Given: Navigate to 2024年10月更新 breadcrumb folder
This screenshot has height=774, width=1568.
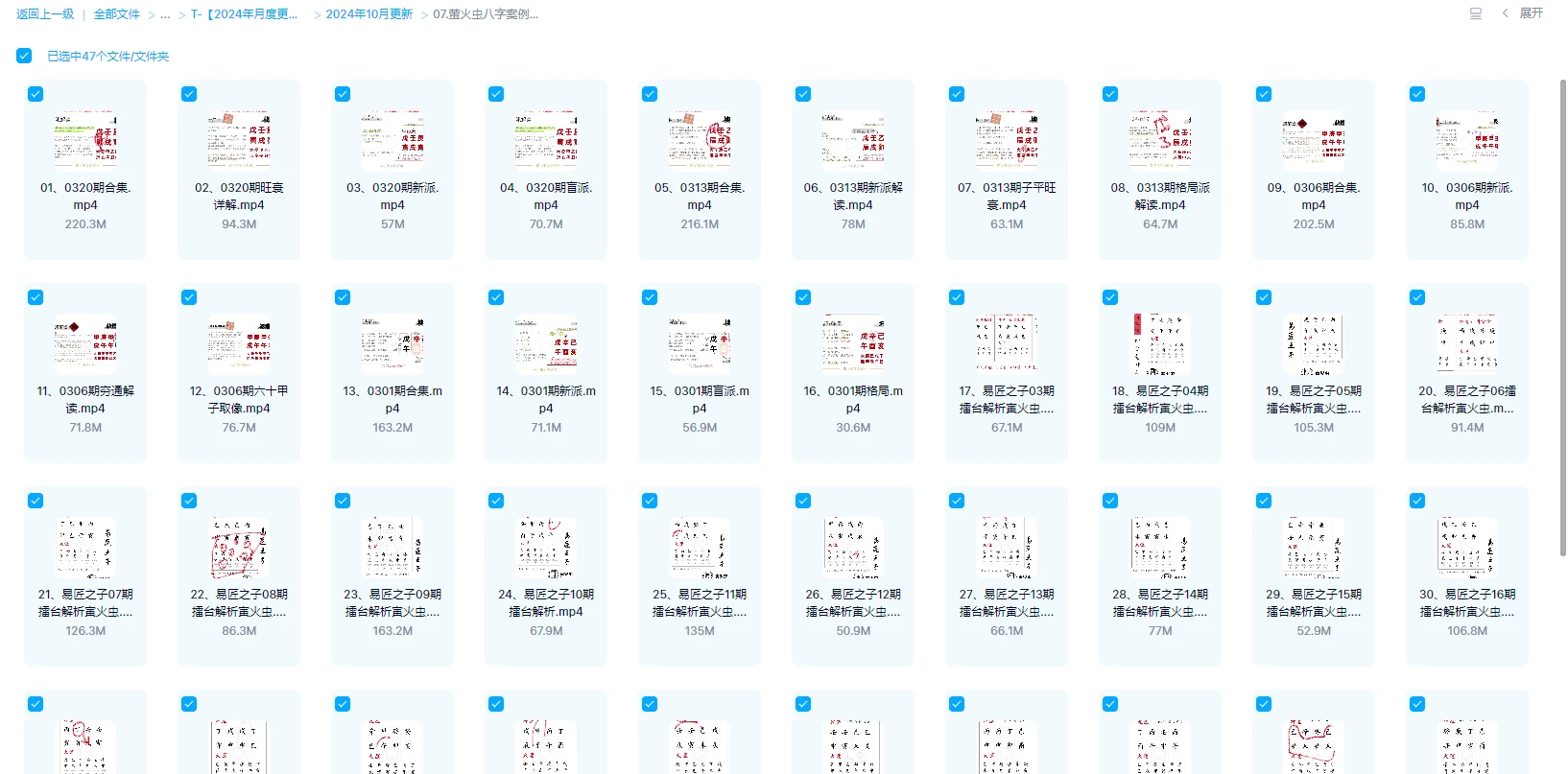Looking at the screenshot, I should pyautogui.click(x=368, y=14).
